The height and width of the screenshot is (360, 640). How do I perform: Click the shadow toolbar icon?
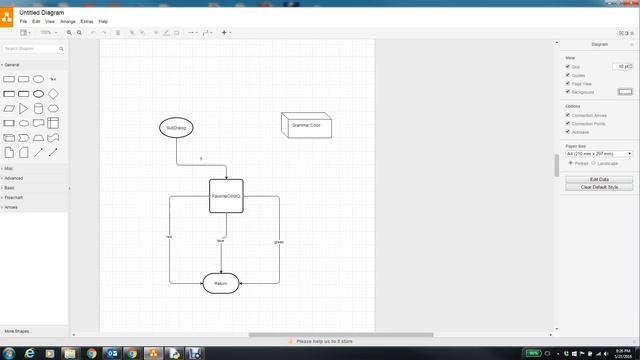coord(177,33)
